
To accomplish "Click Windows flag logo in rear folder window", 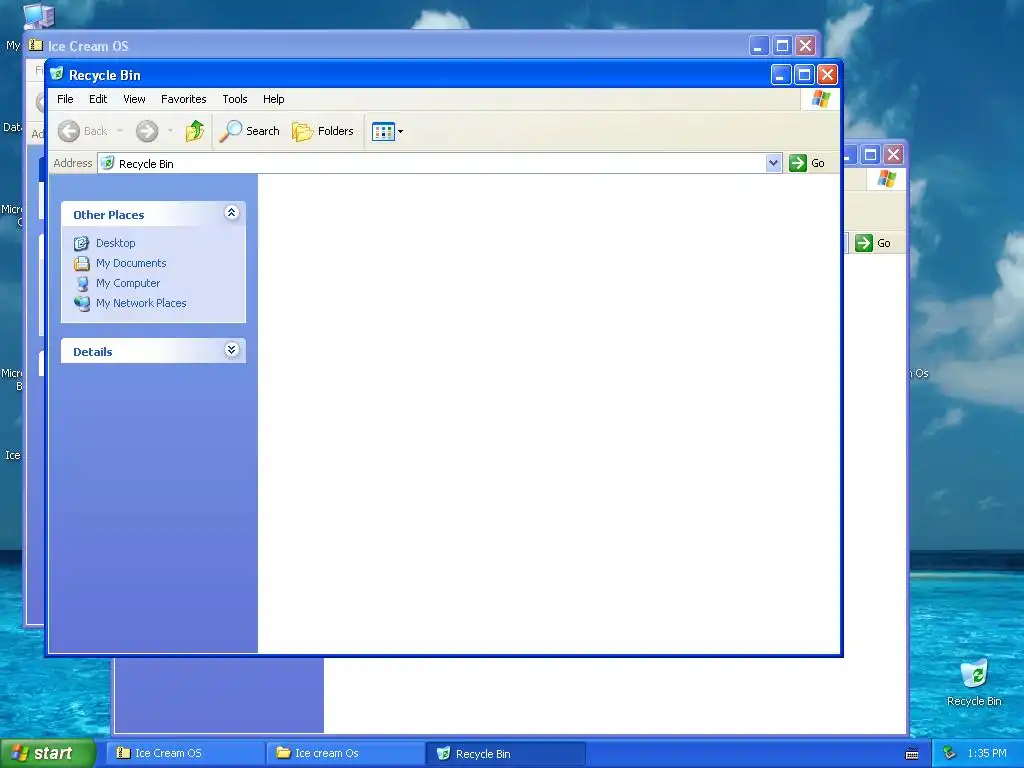I will point(886,178).
